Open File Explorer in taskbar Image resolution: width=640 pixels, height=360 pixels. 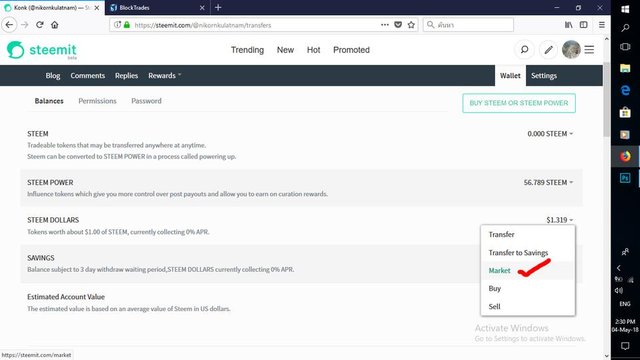(625, 68)
